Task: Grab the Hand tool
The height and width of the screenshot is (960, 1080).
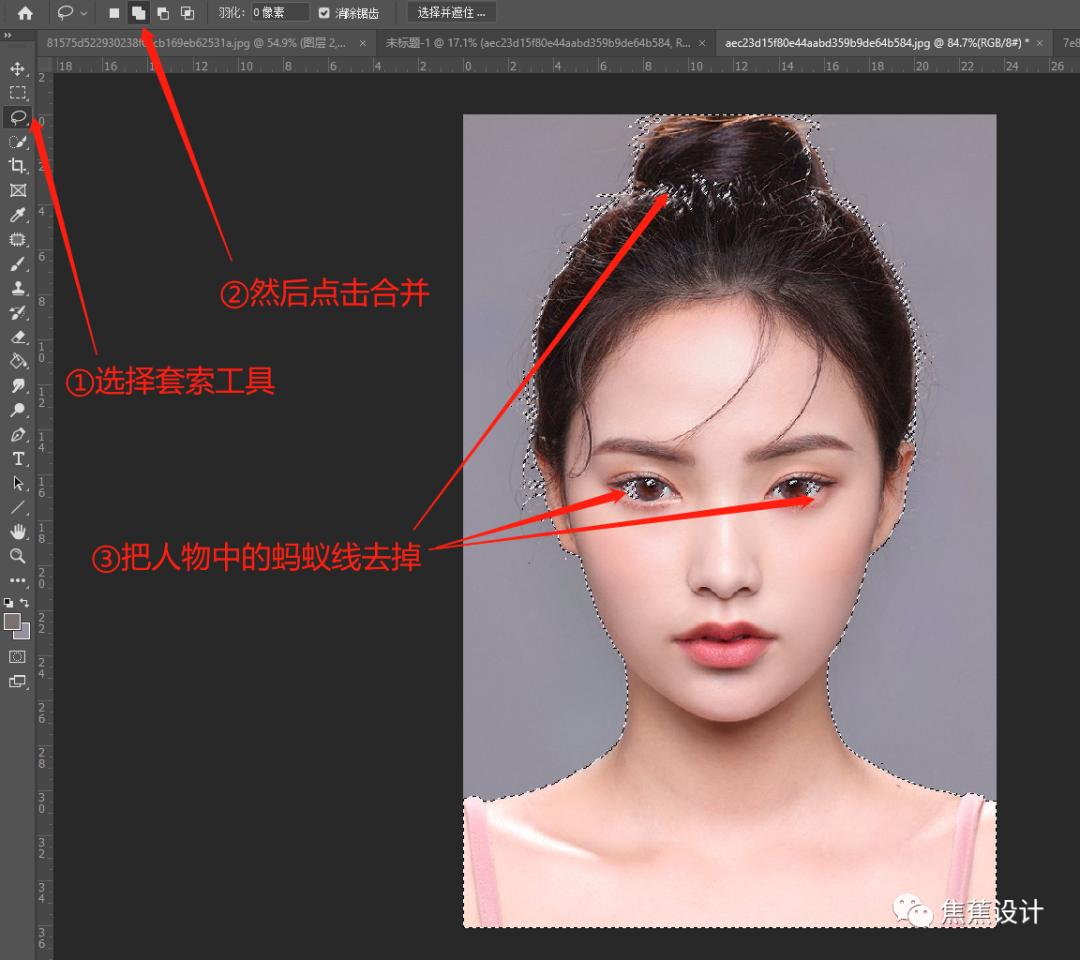Action: [x=18, y=532]
